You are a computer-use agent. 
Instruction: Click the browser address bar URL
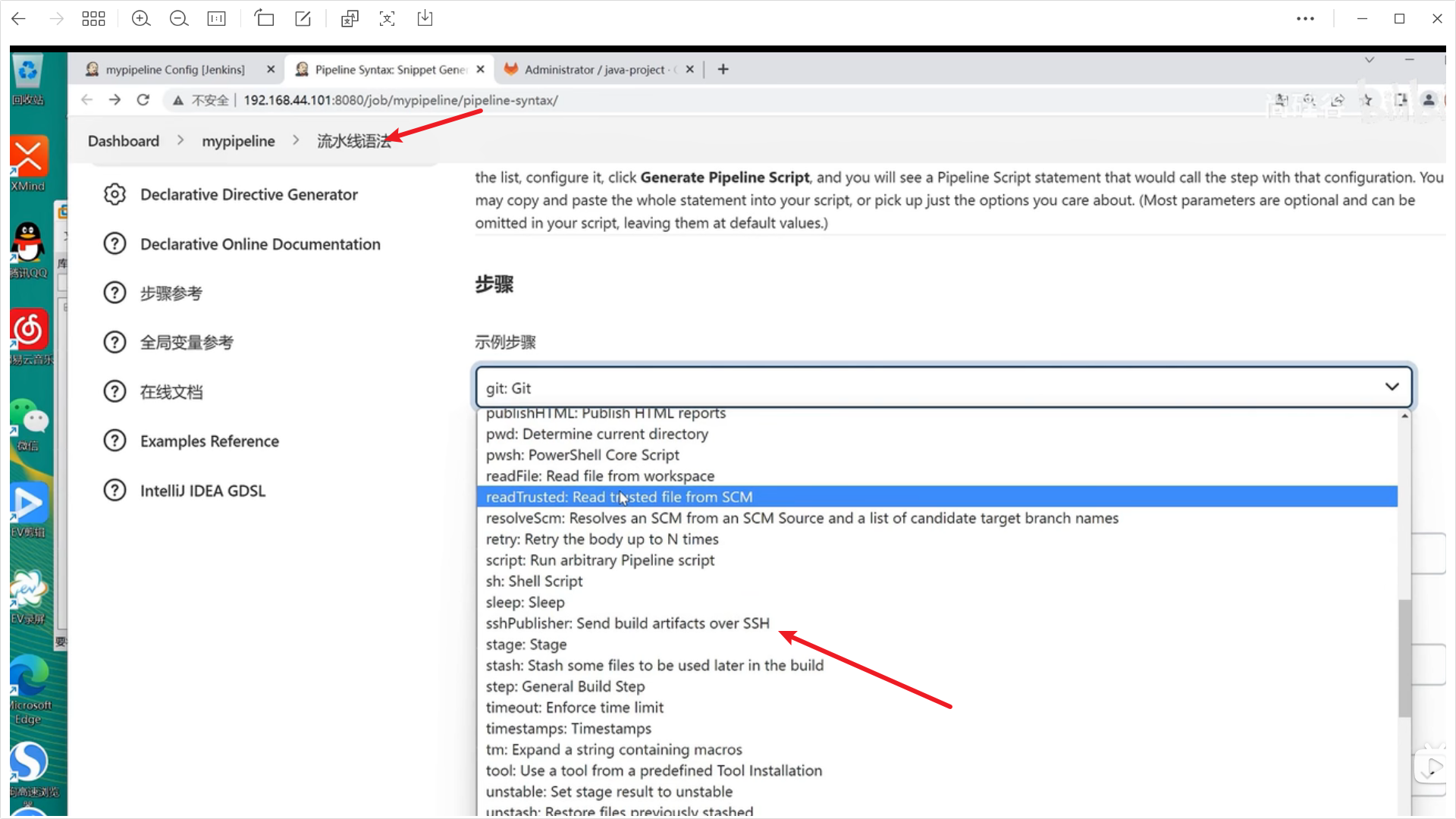400,100
